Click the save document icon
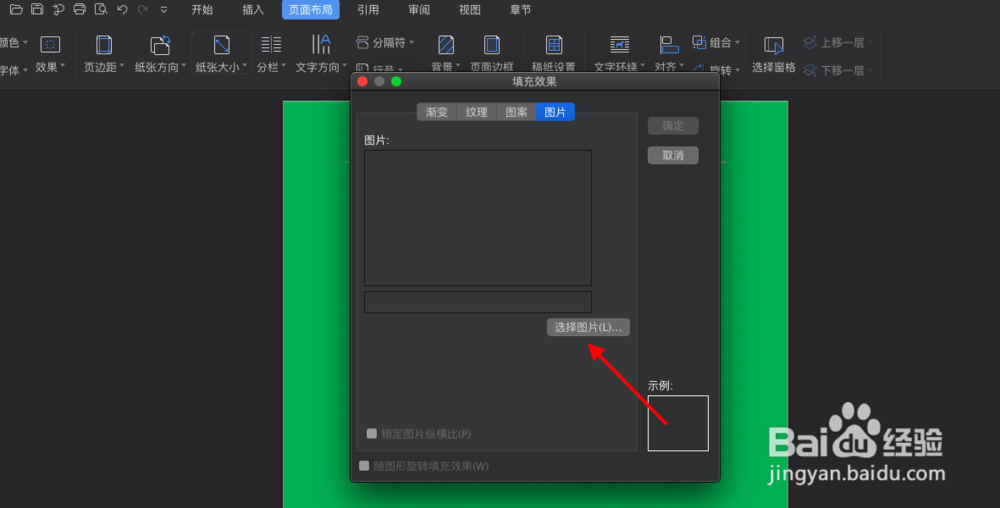1000x508 pixels. 37,9
